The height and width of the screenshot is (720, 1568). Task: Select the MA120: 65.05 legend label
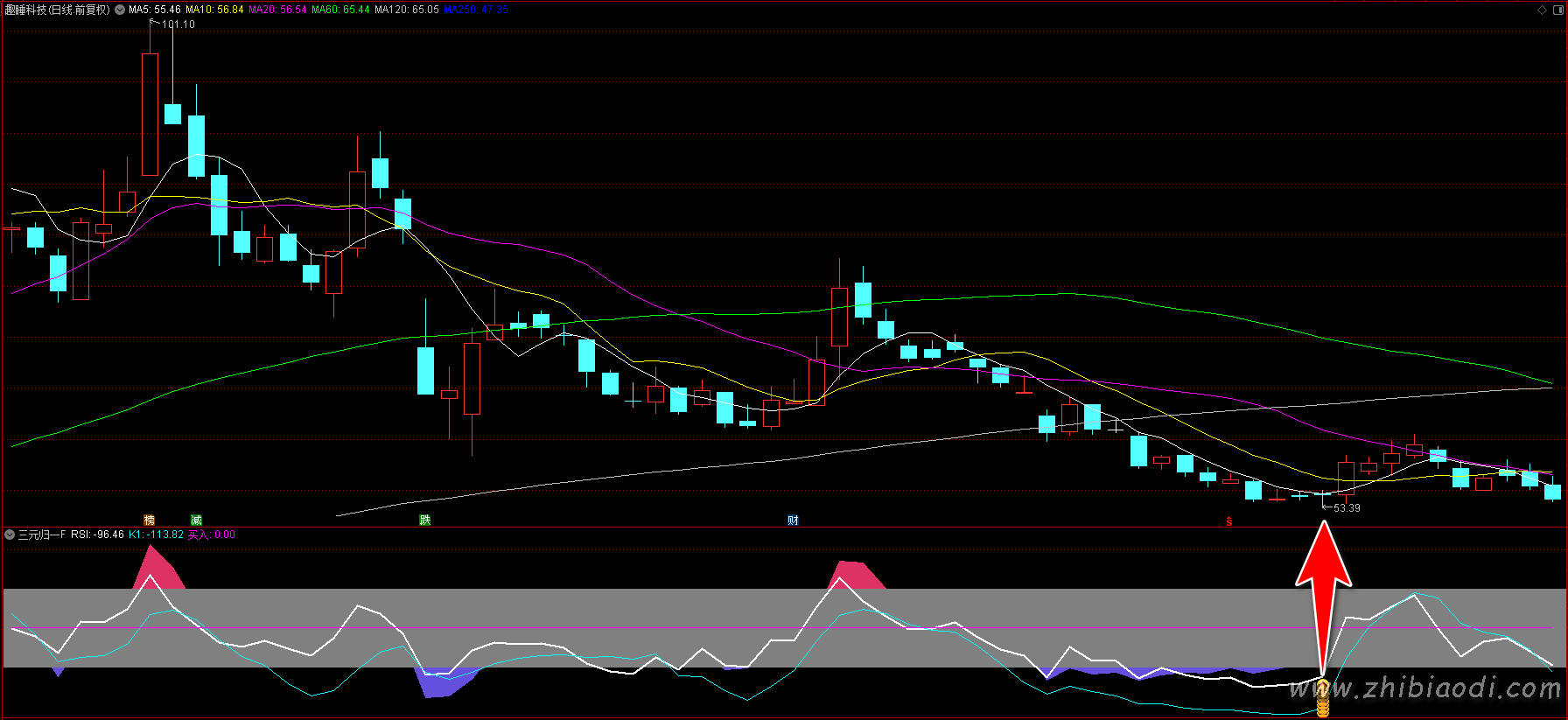(x=407, y=10)
